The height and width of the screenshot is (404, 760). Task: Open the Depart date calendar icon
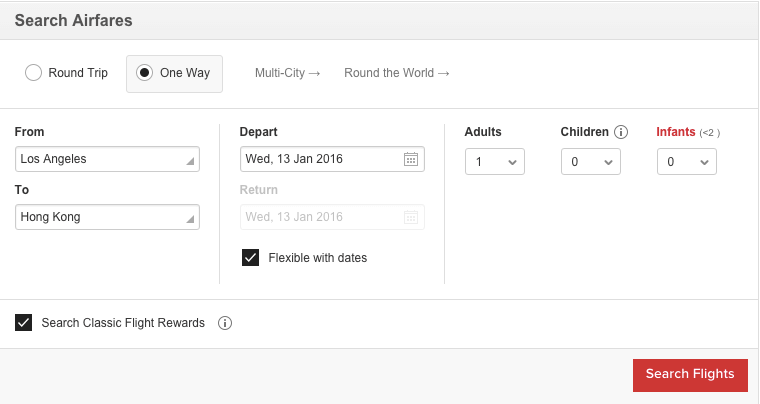pyautogui.click(x=411, y=159)
